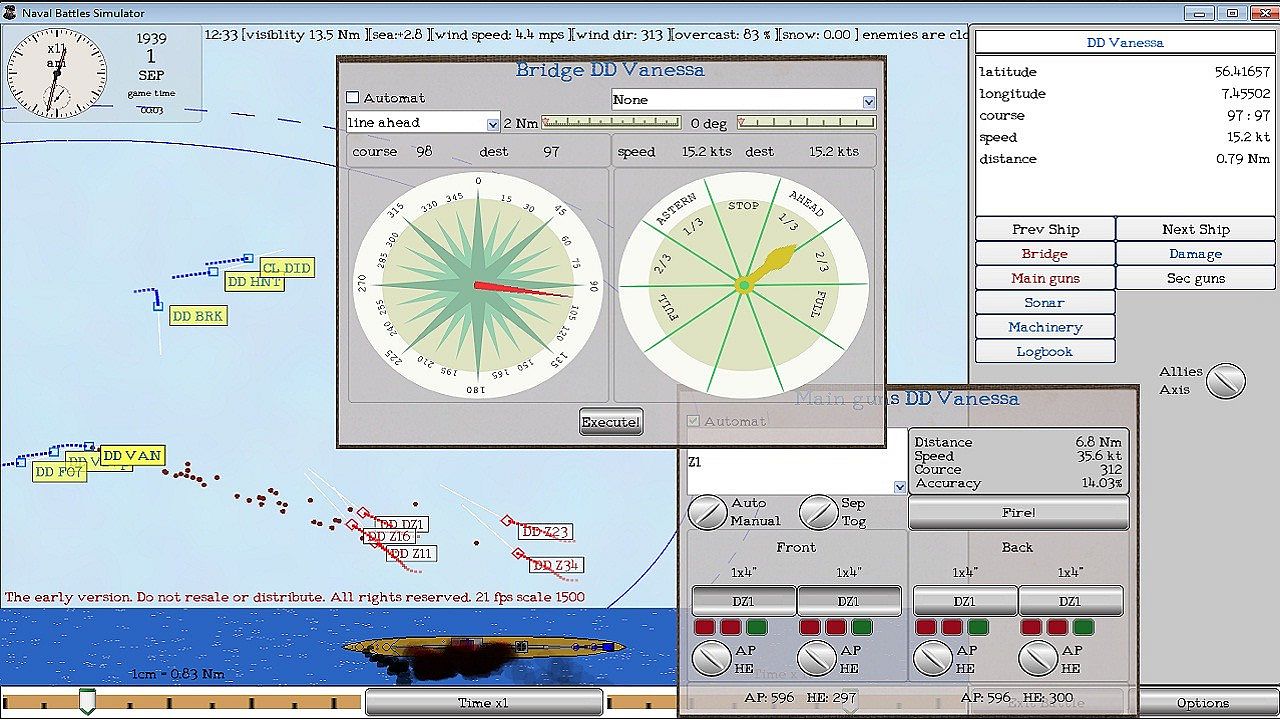The image size is (1280, 720).
Task: Select the DD Z34 enemy destroyer label
Action: [556, 566]
